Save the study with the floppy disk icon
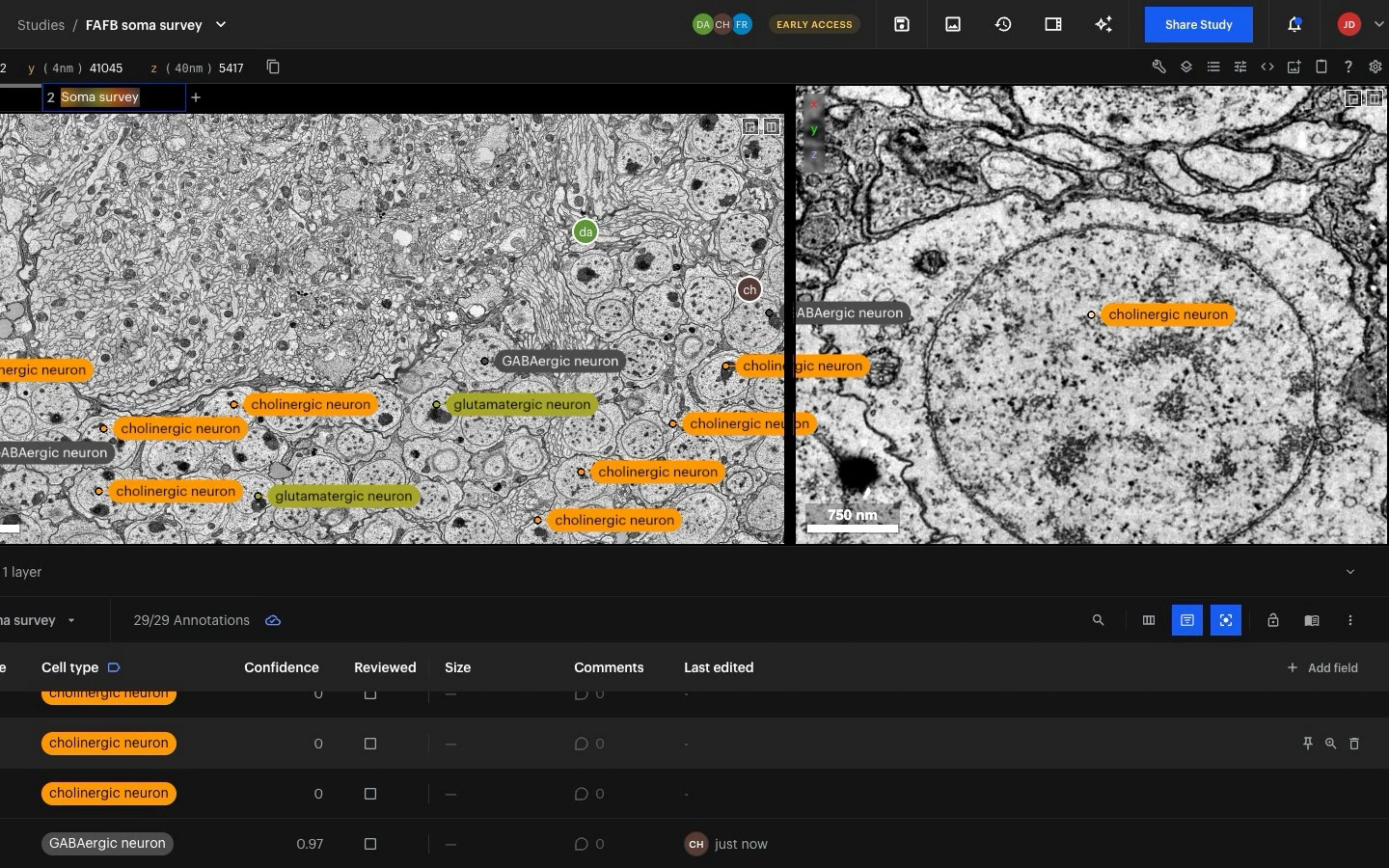Viewport: 1389px width, 868px height. coord(902,24)
